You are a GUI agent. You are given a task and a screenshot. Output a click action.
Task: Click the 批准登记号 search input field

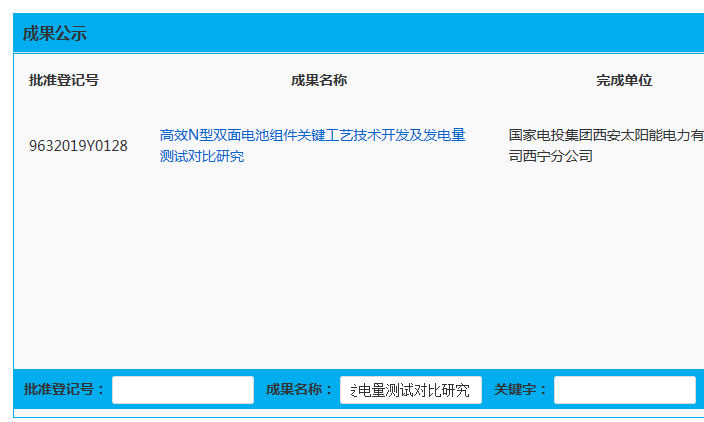click(183, 390)
